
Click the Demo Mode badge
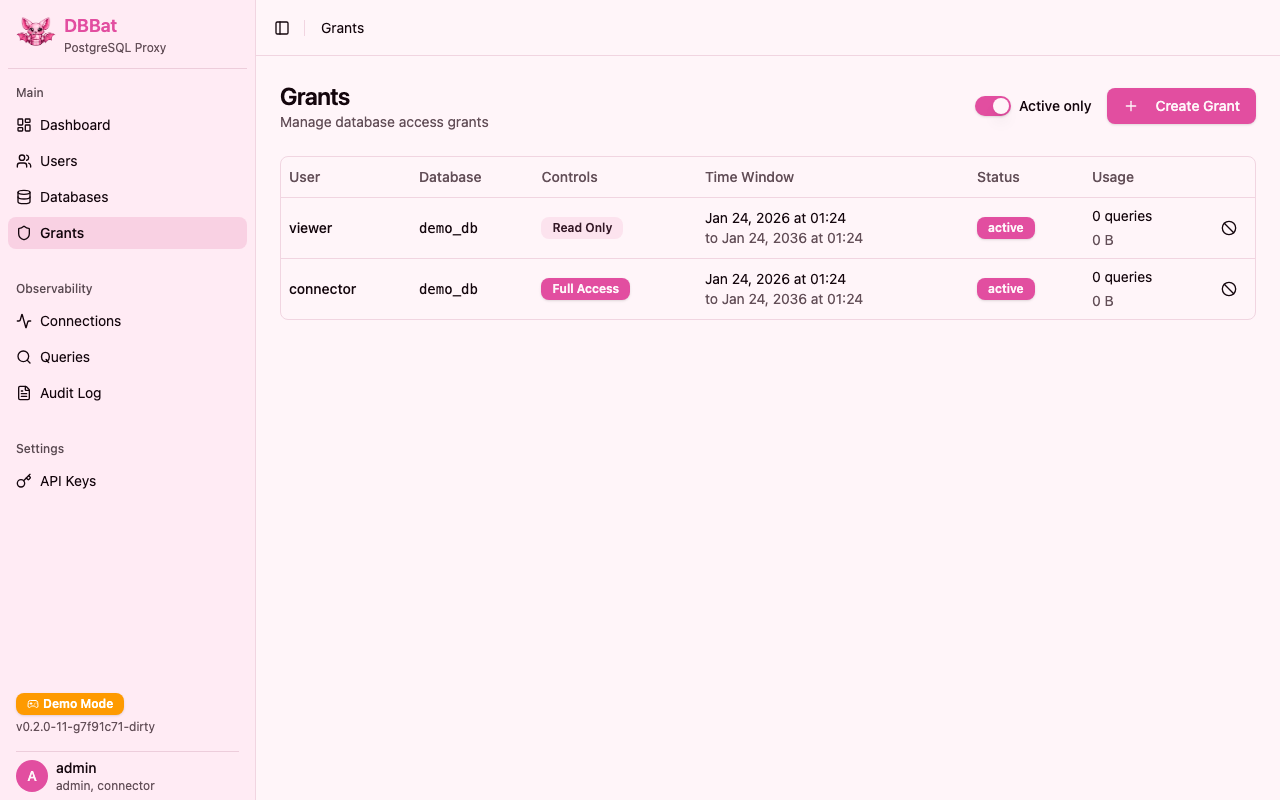point(70,703)
